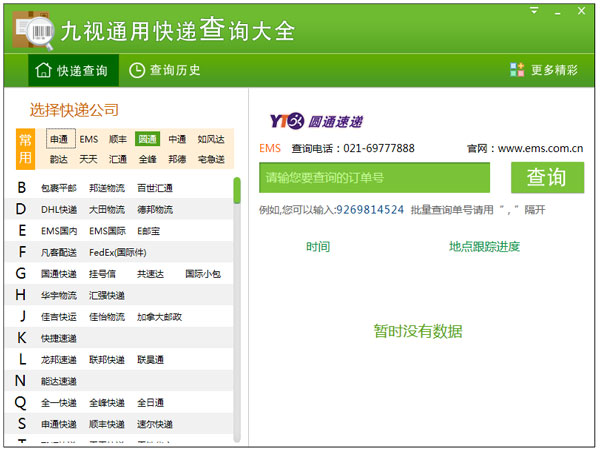Viewport: 600px width, 450px height.
Task: Select 加拿大邮政 under letter J
Action: tap(159, 316)
